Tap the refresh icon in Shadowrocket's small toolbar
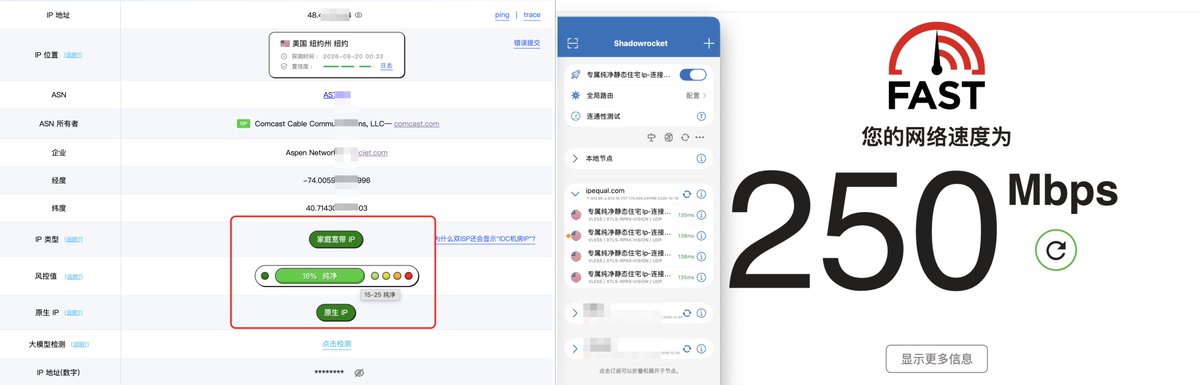1200x385 pixels. coord(685,137)
